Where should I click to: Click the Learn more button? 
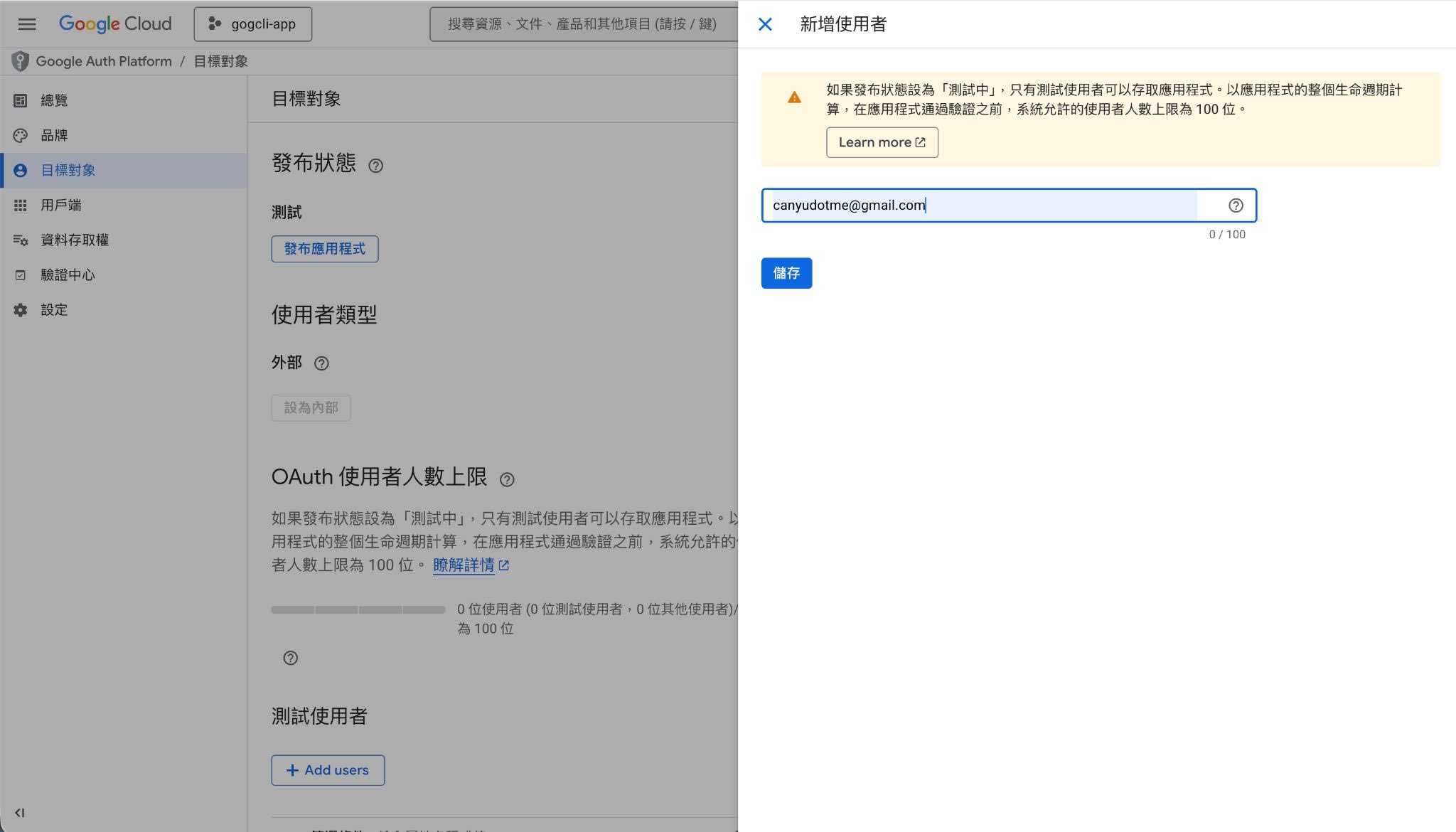click(882, 142)
